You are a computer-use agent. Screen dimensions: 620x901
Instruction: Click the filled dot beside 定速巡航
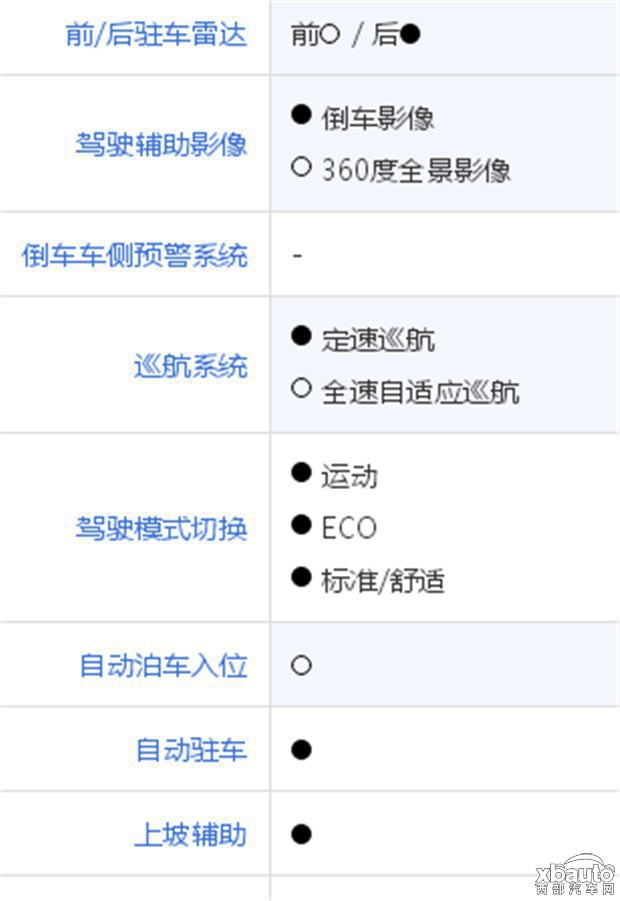tap(301, 336)
